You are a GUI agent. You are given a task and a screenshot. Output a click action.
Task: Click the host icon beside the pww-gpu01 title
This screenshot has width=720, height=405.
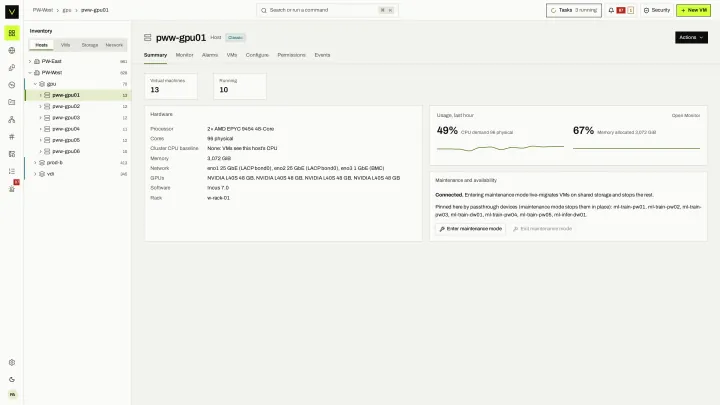[x=147, y=38]
